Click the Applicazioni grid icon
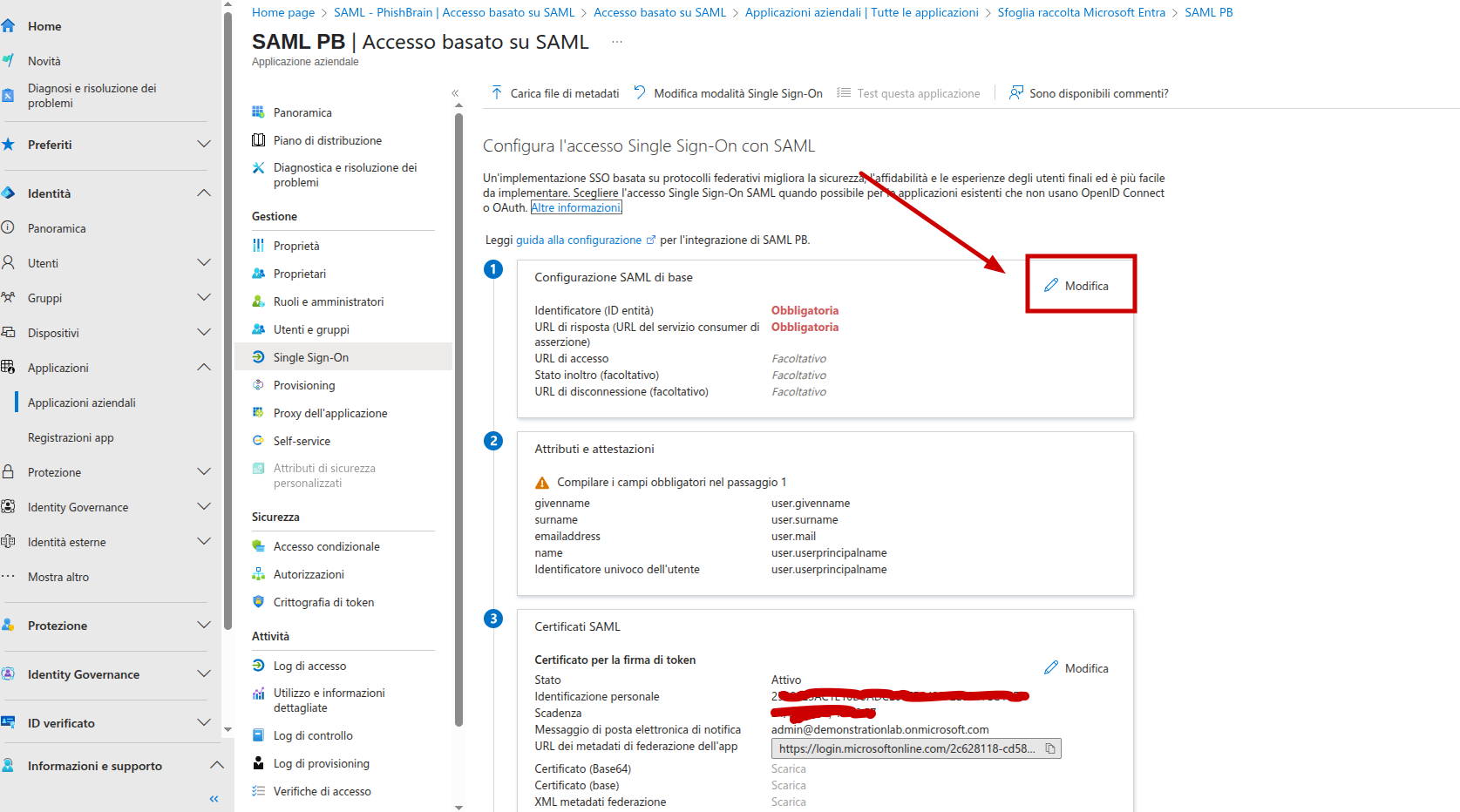This screenshot has width=1460, height=812. pos(8,367)
